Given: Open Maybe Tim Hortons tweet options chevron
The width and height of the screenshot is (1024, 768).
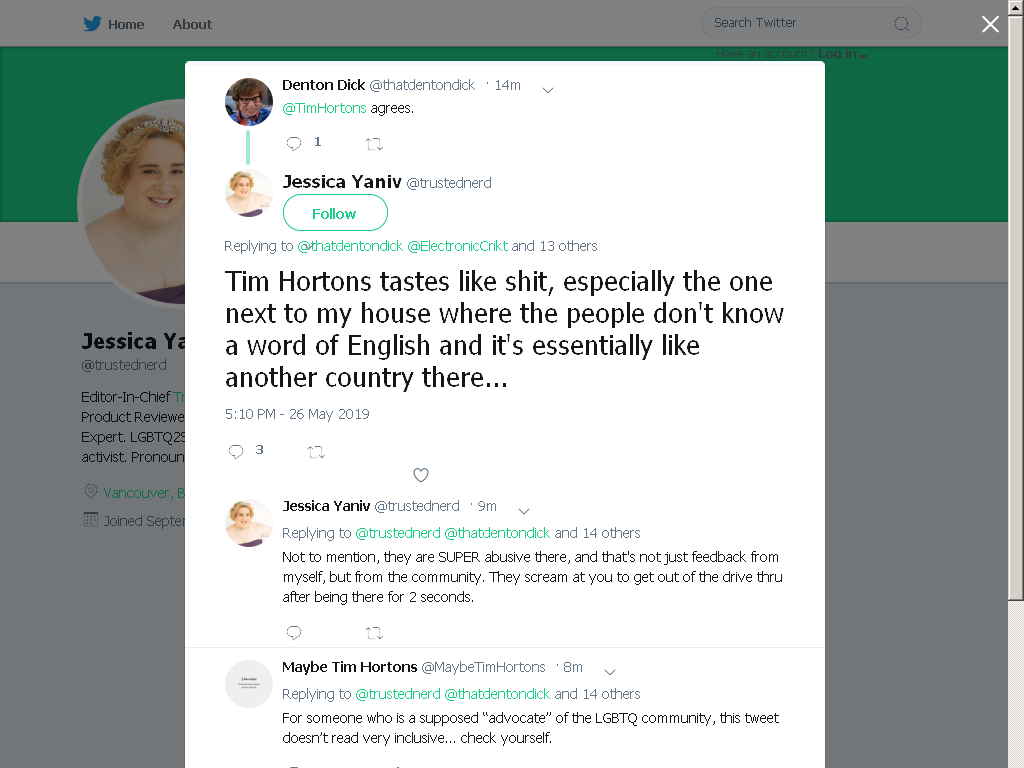Looking at the screenshot, I should (610, 672).
